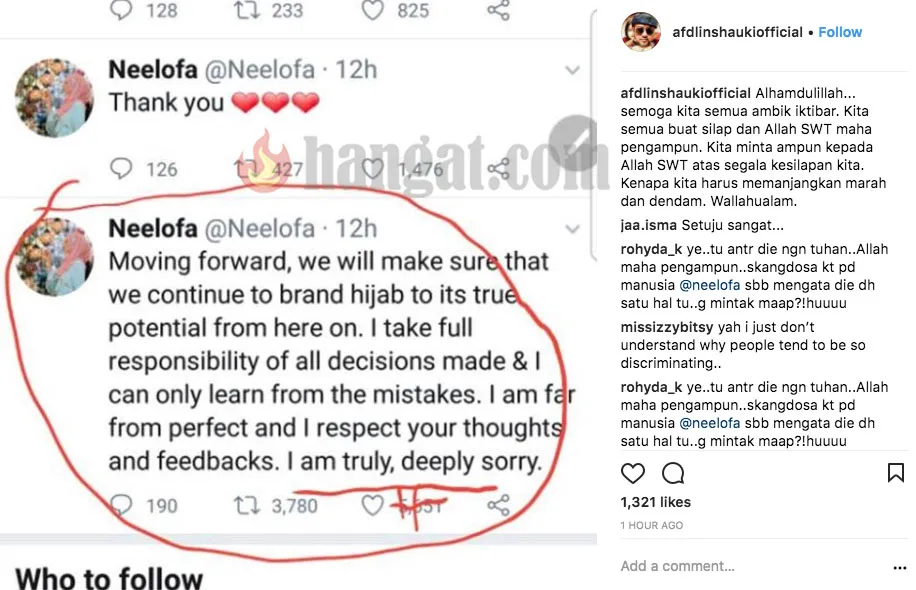Click reply icon on the Thank you tweet
Viewport: 916px width, 590px height.
click(123, 169)
